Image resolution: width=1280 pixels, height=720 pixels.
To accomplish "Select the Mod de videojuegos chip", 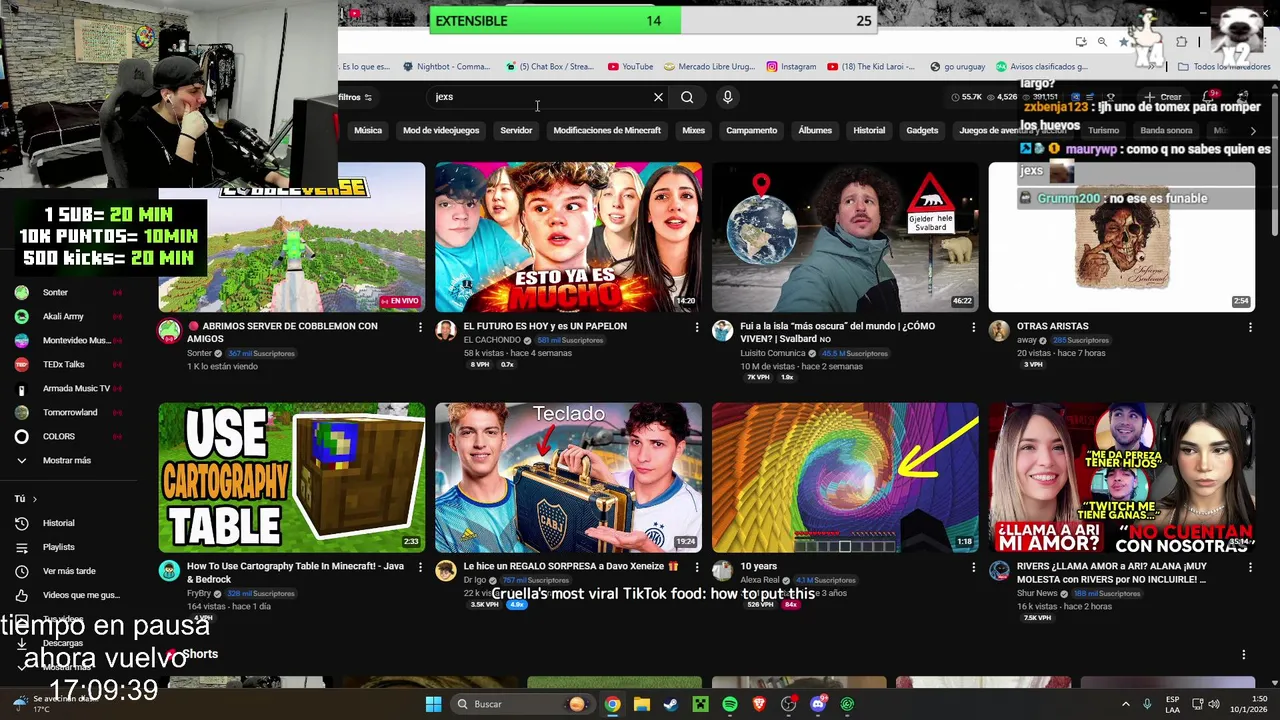I will tap(441, 130).
